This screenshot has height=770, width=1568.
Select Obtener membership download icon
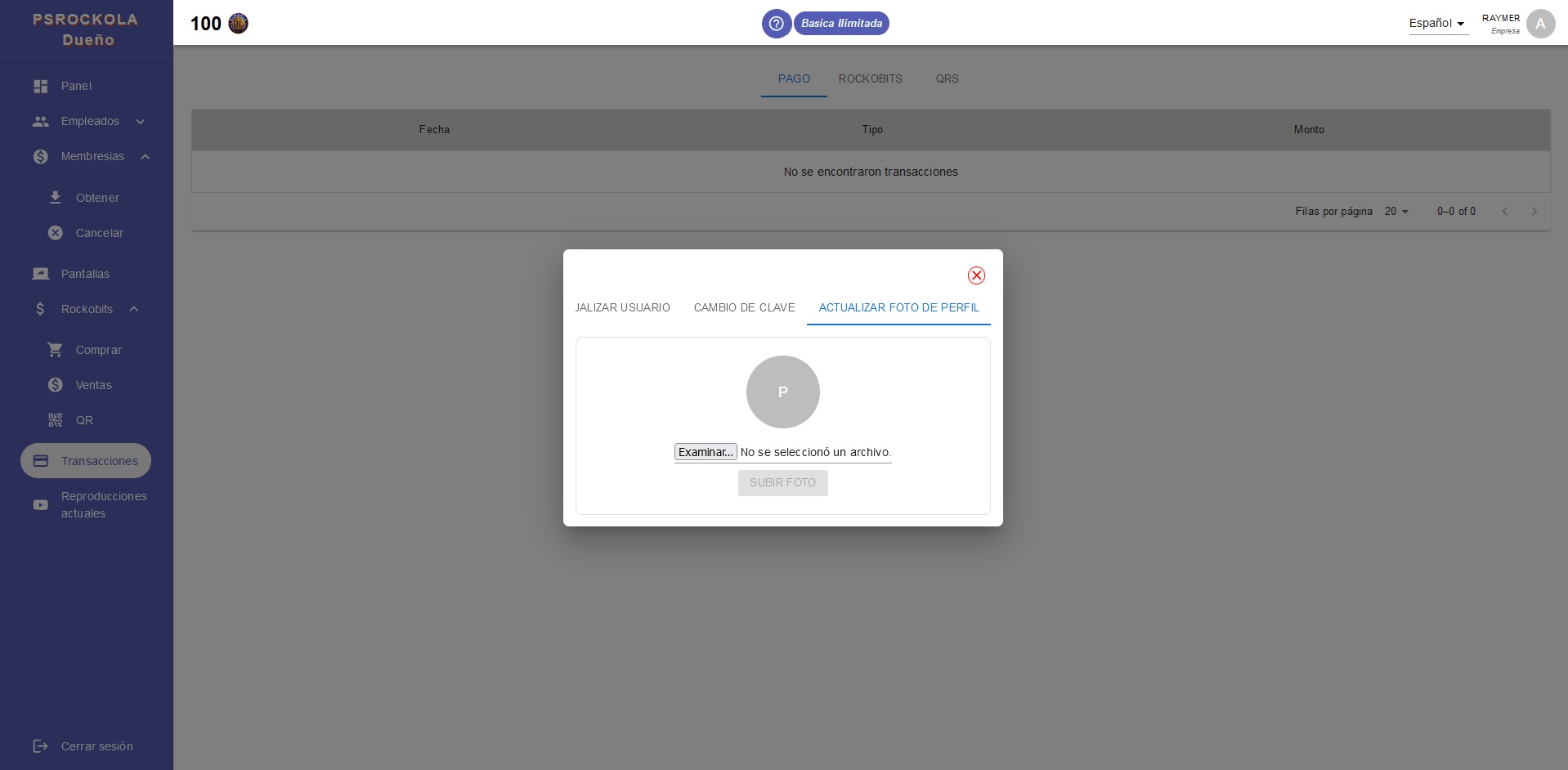(x=56, y=198)
